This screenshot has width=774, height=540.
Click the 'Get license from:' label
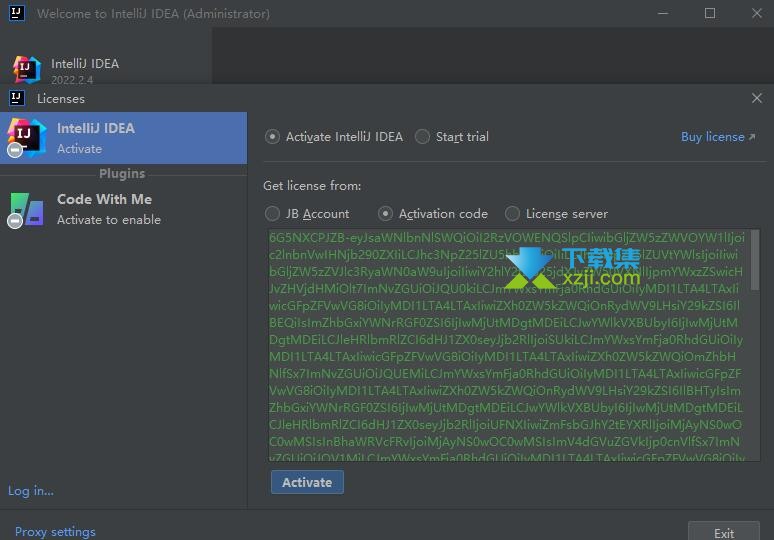[x=312, y=186]
